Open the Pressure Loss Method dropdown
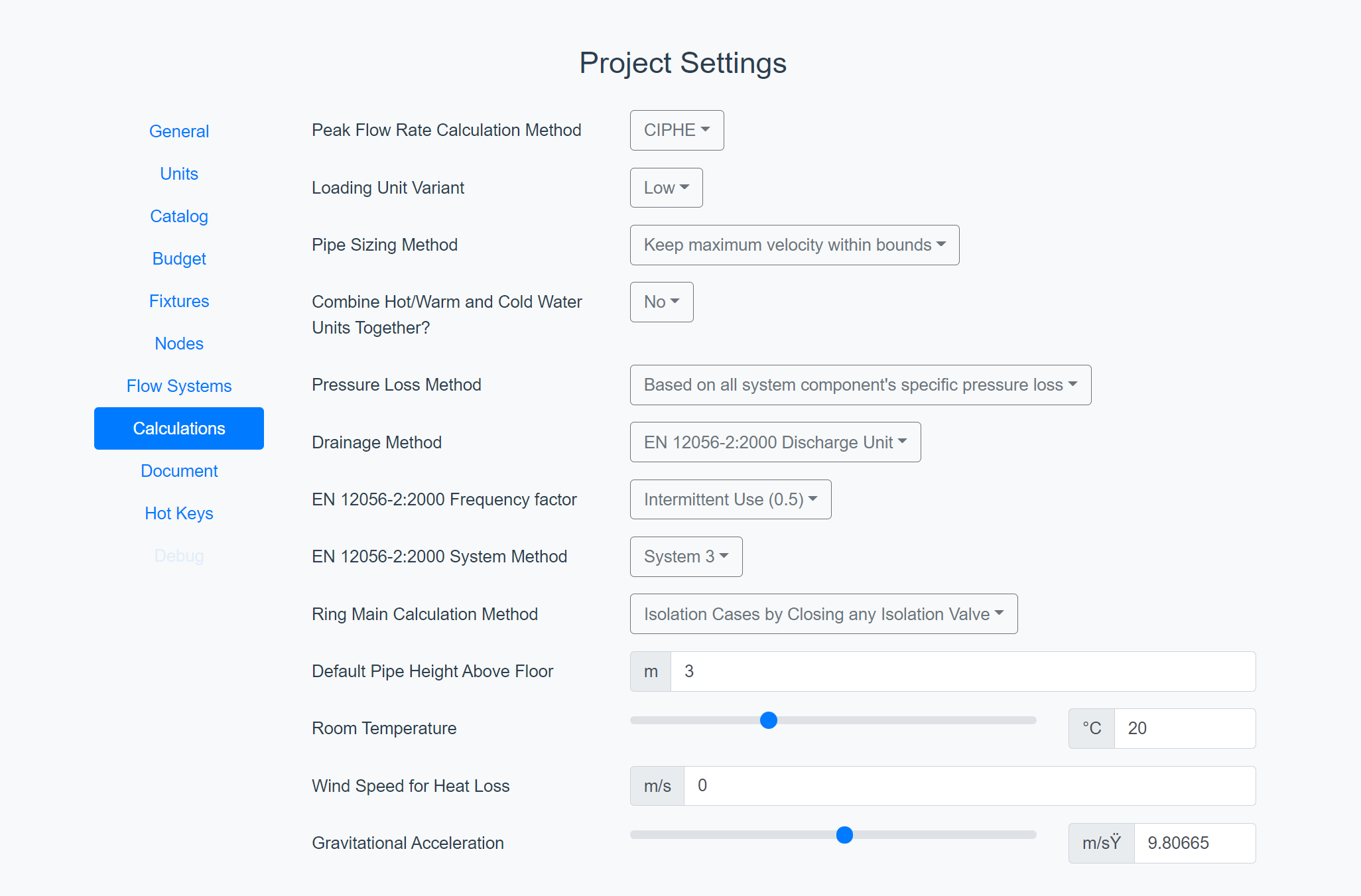The width and height of the screenshot is (1361, 896). 859,385
